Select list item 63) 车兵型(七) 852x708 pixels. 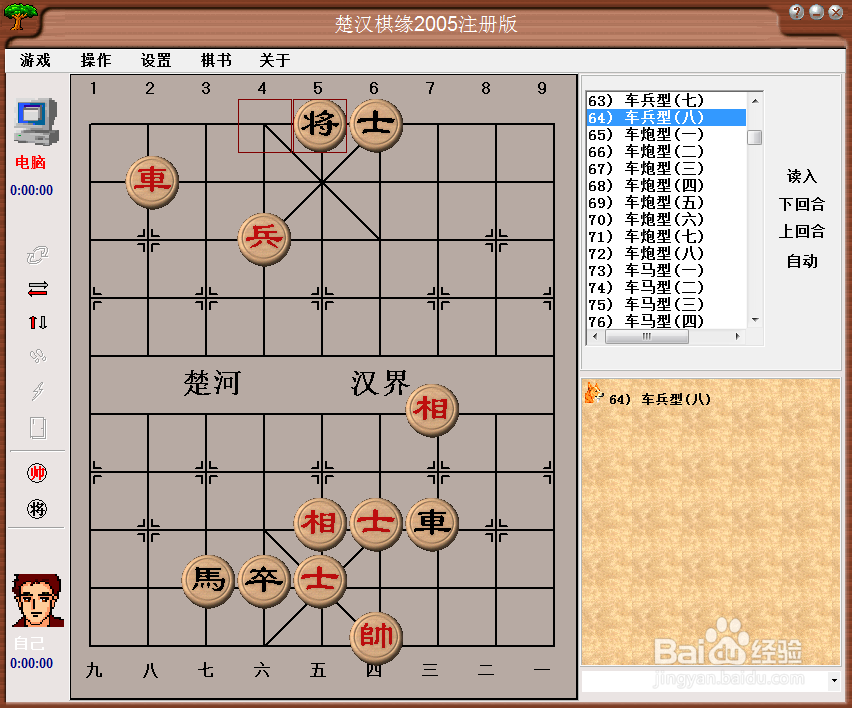pos(667,101)
